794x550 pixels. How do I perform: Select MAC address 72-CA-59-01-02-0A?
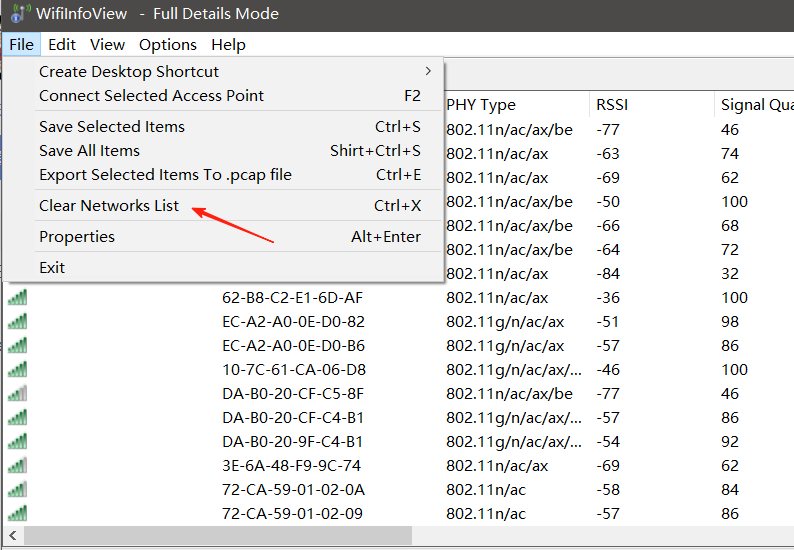(x=293, y=490)
